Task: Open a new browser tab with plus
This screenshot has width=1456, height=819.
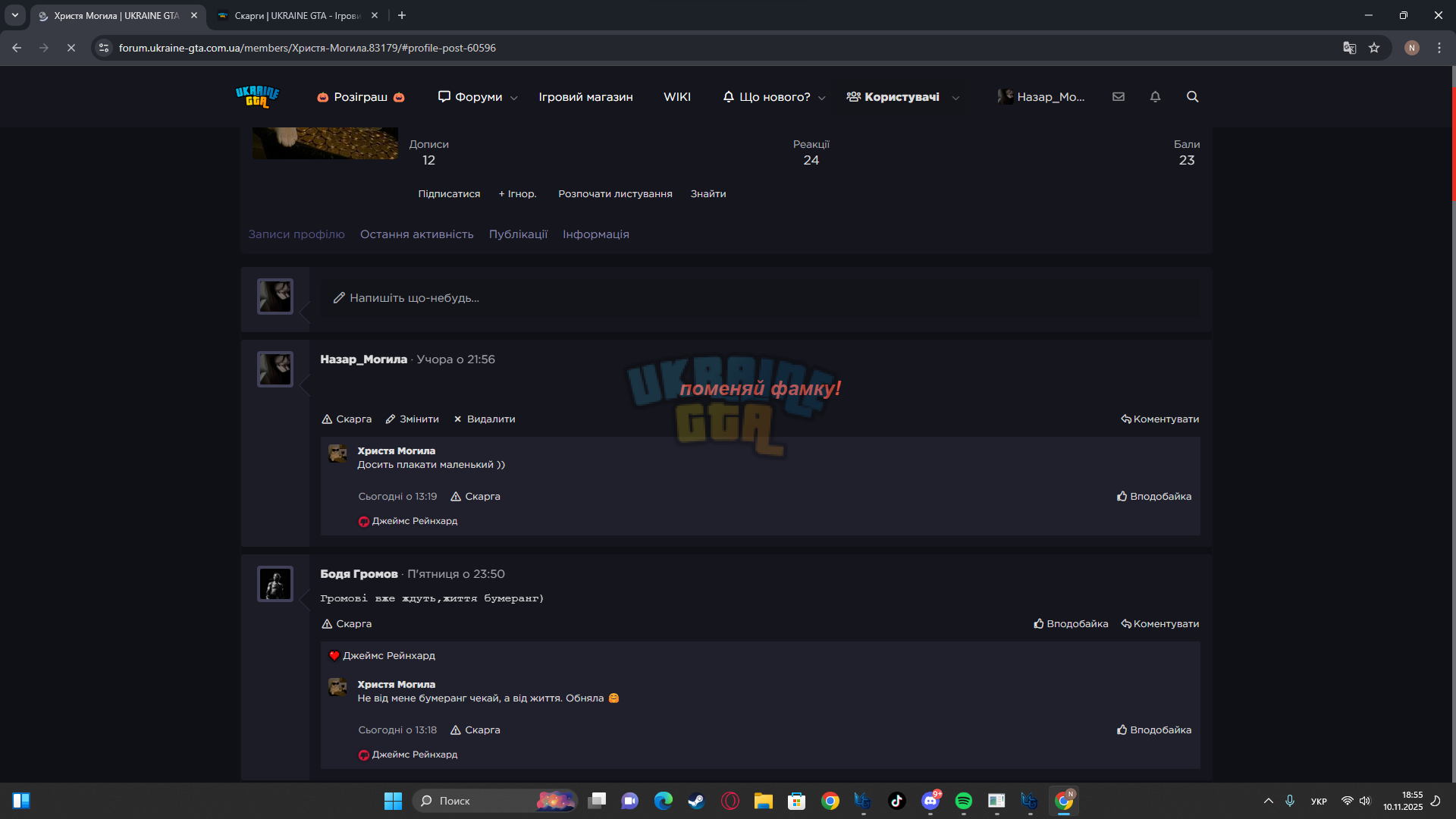Action: (402, 15)
